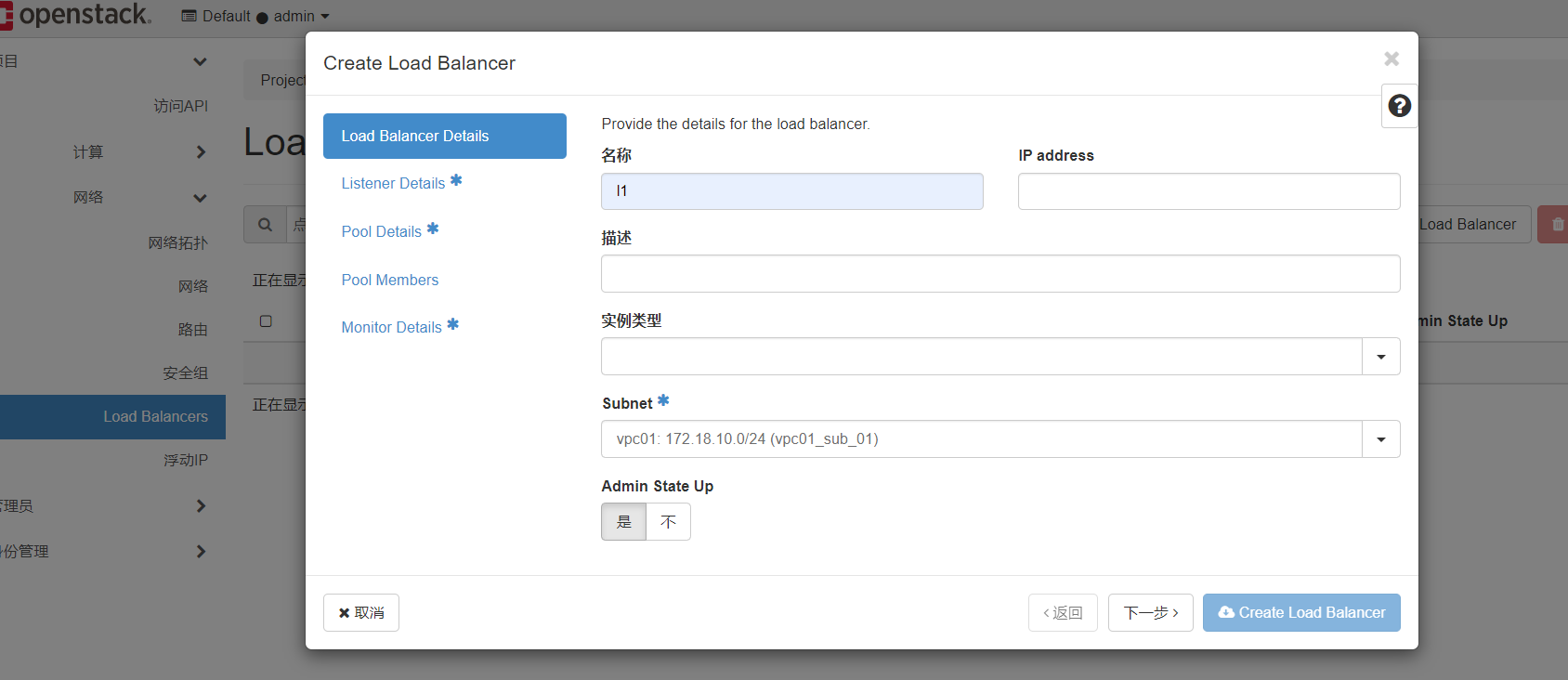Click the search magnifier icon

pyautogui.click(x=266, y=225)
